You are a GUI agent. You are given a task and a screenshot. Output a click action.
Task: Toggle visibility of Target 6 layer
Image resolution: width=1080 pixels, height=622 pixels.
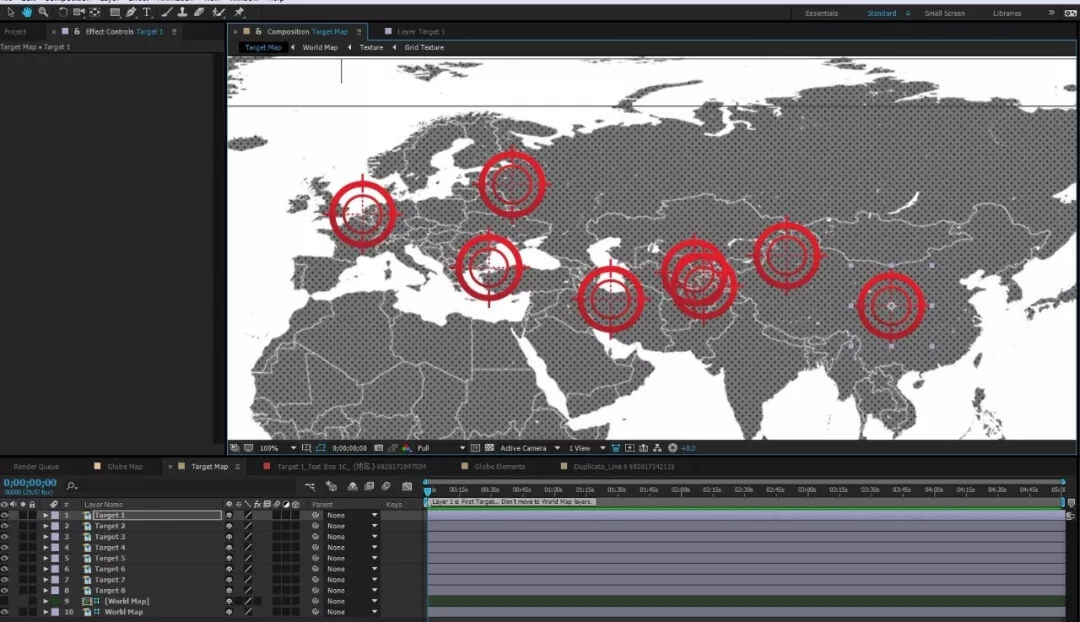click(5, 569)
